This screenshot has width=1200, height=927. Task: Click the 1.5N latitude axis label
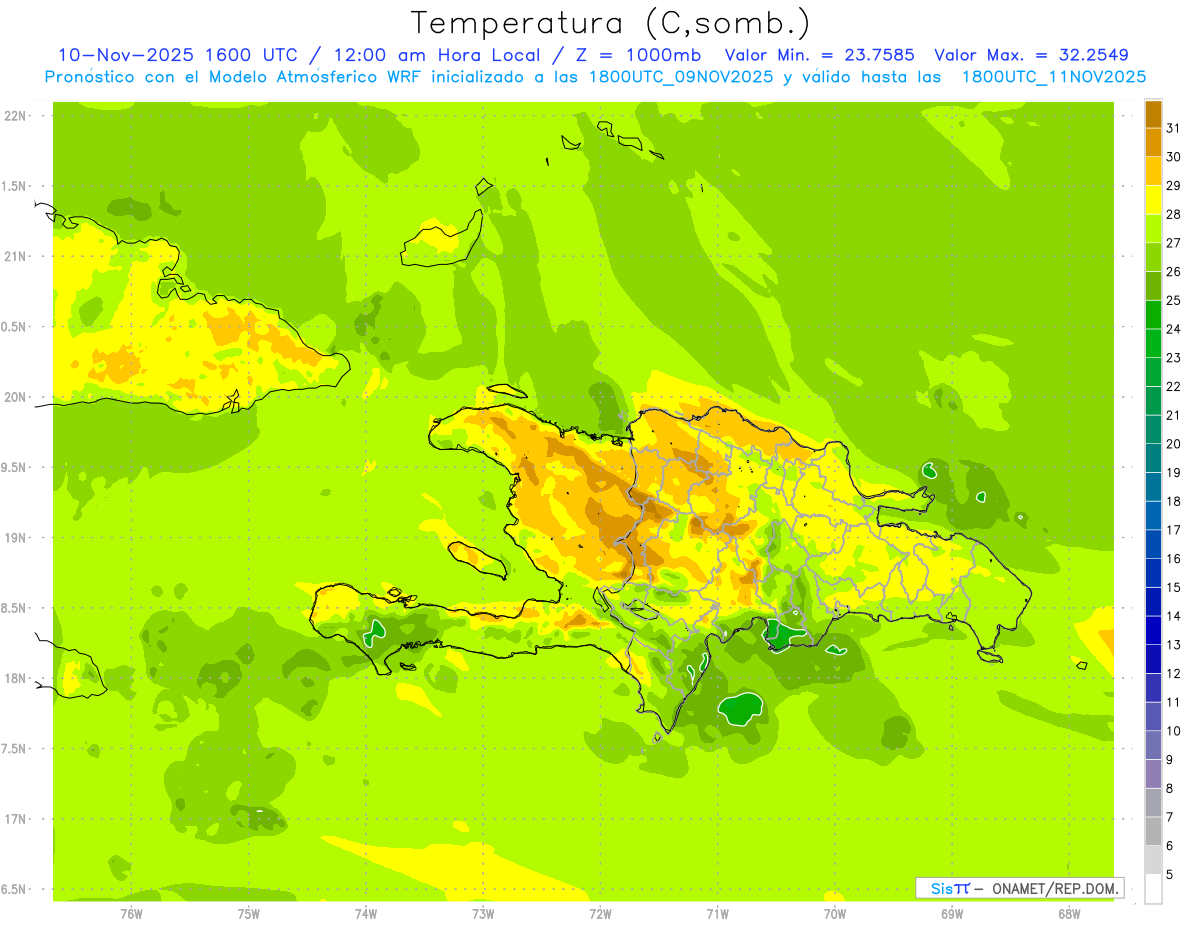point(14,186)
